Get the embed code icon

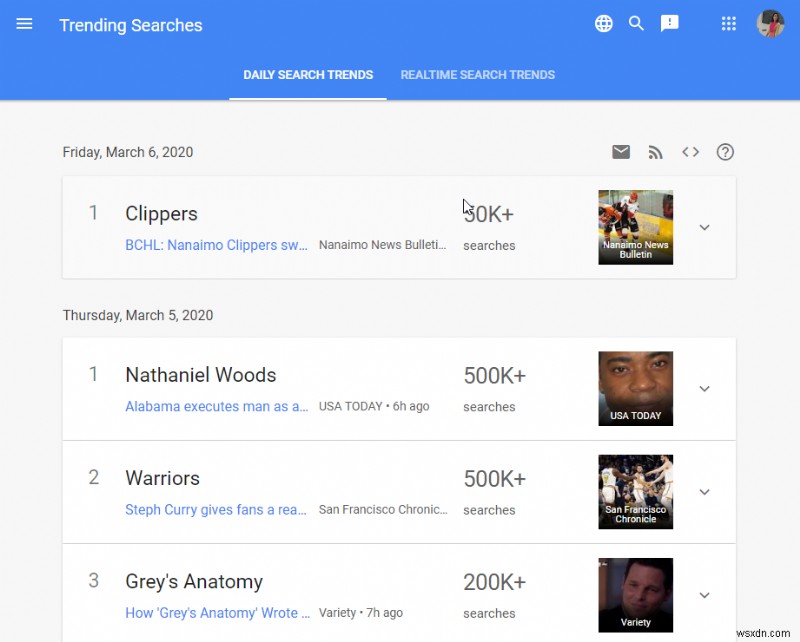click(690, 152)
